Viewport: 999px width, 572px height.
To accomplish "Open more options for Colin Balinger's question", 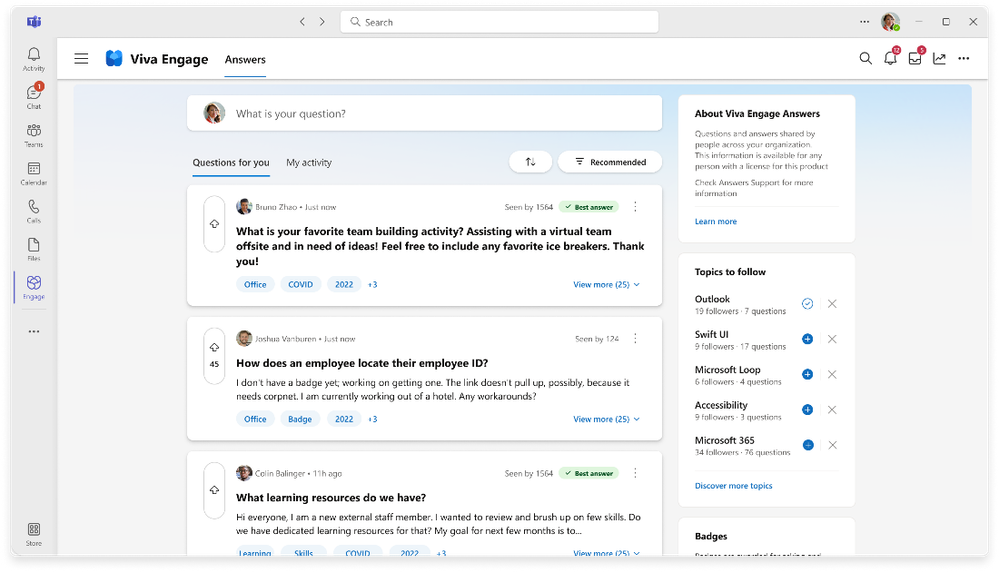I will pos(635,473).
